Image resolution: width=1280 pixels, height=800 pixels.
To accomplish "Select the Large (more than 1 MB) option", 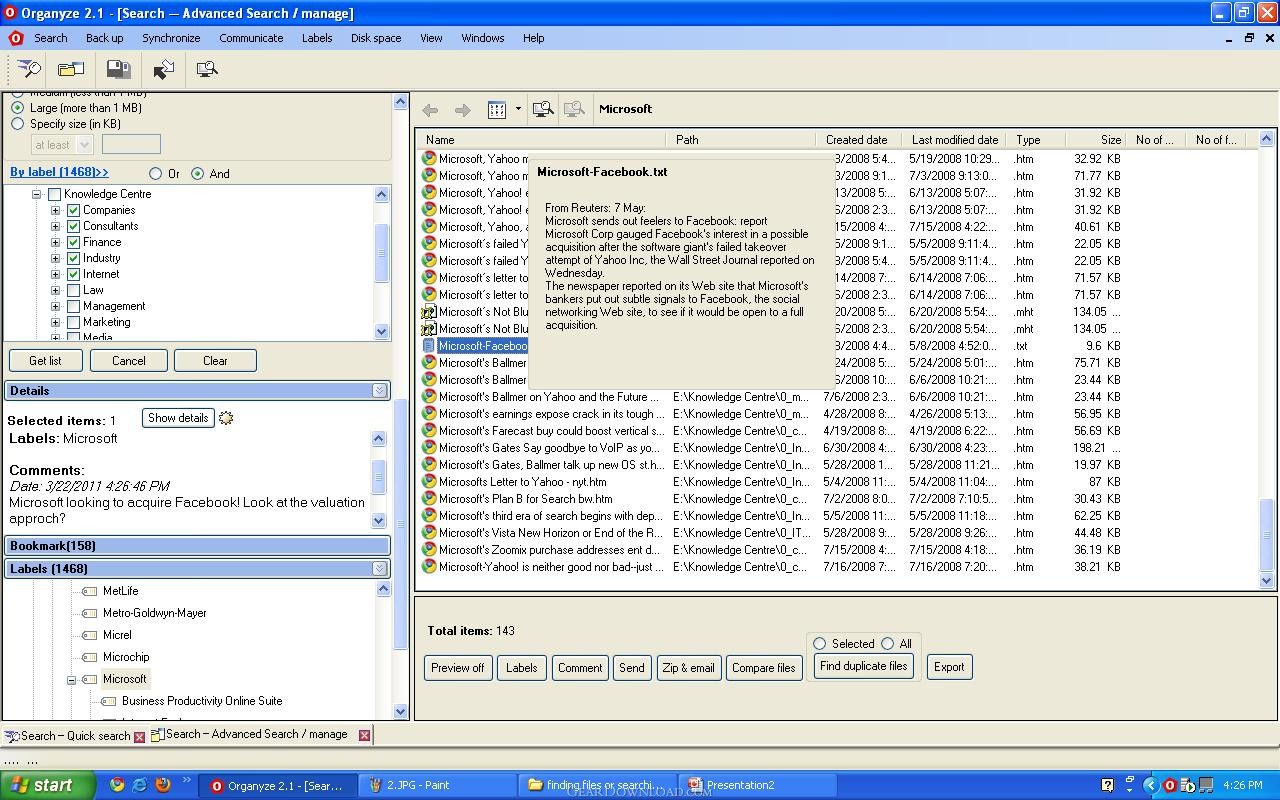I will point(17,108).
